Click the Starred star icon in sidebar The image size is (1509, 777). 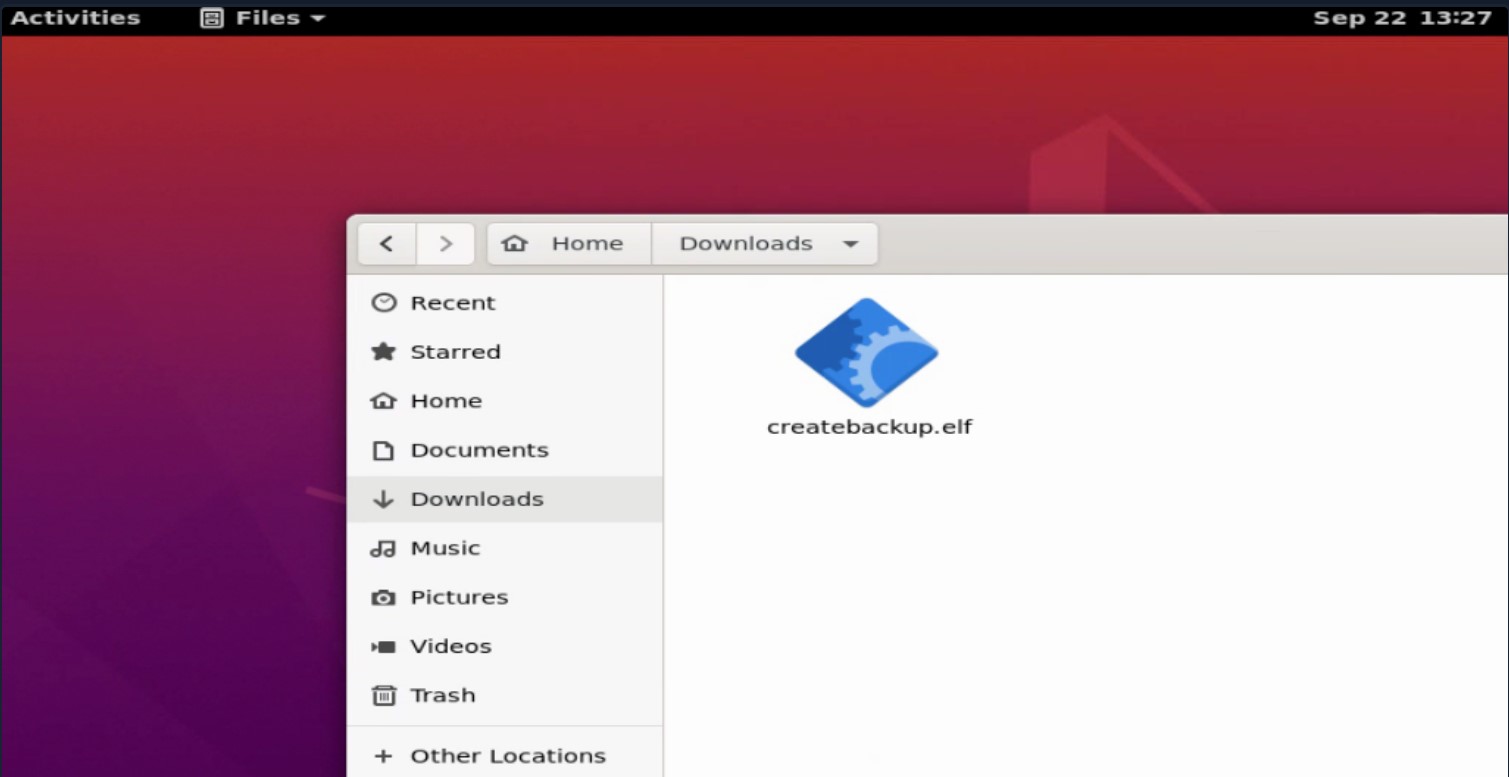(384, 352)
